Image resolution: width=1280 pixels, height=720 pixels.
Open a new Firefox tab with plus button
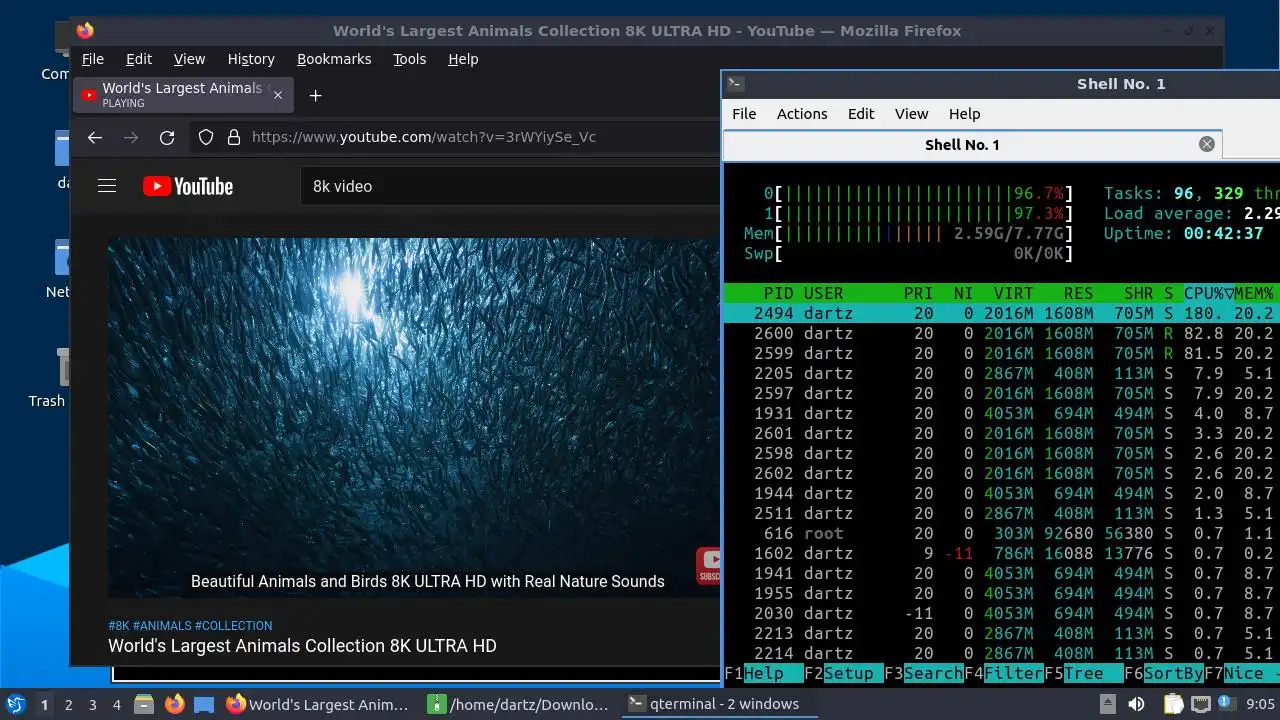pyautogui.click(x=315, y=95)
